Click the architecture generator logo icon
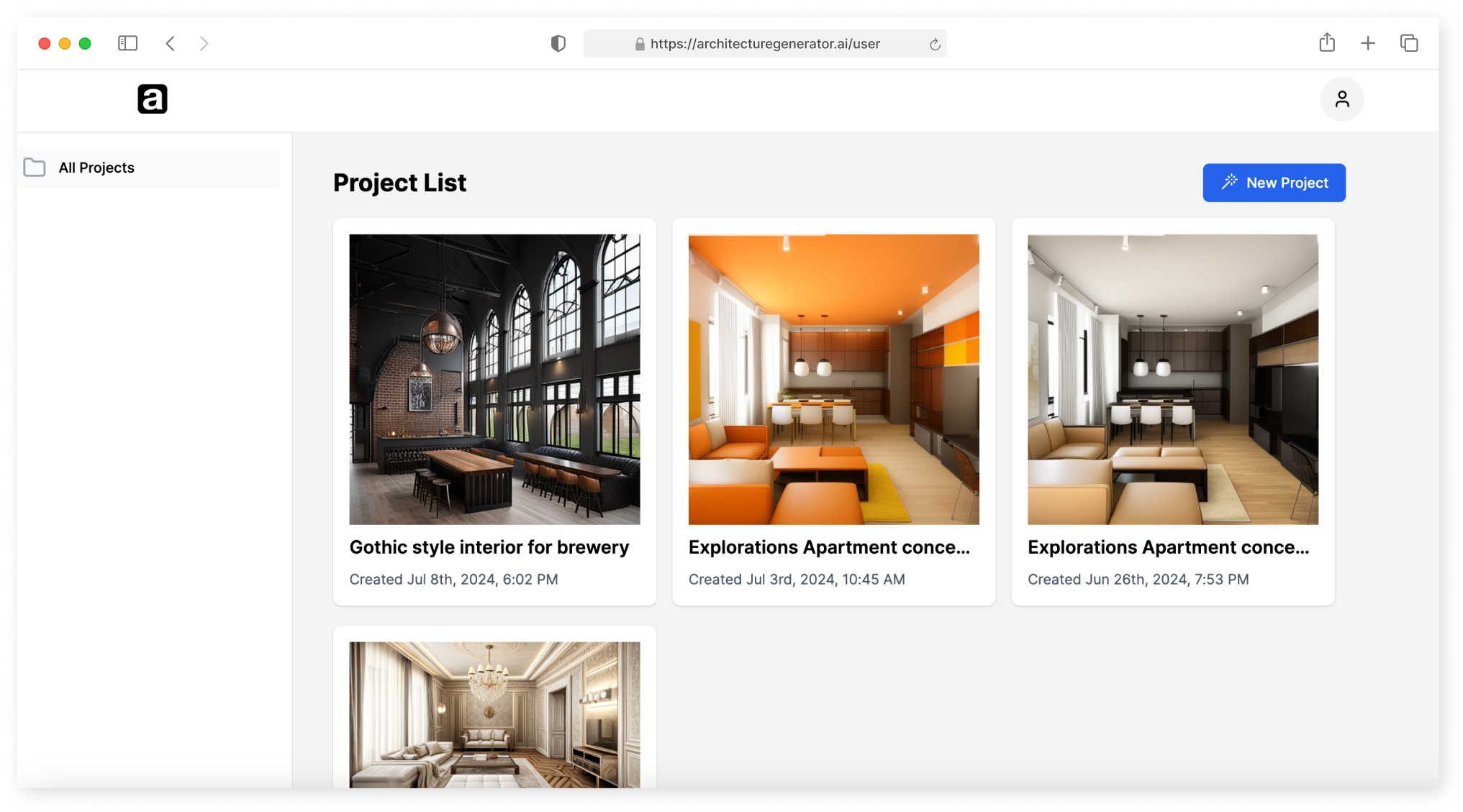Viewport: 1463px width, 812px height. coord(152,98)
